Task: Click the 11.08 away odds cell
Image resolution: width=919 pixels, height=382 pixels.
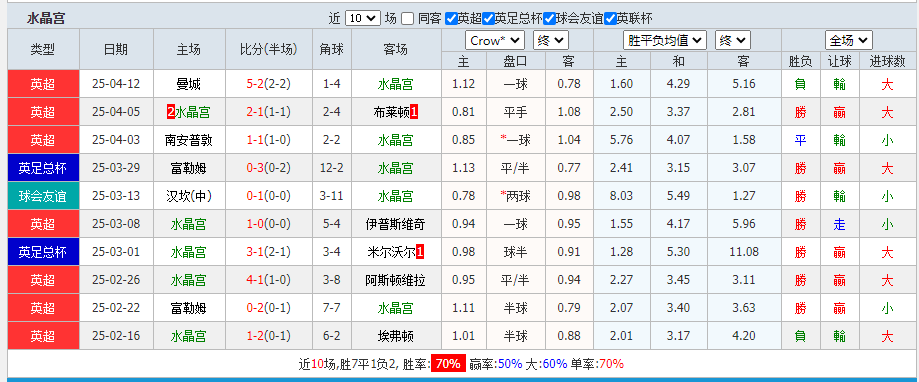Action: tap(744, 252)
